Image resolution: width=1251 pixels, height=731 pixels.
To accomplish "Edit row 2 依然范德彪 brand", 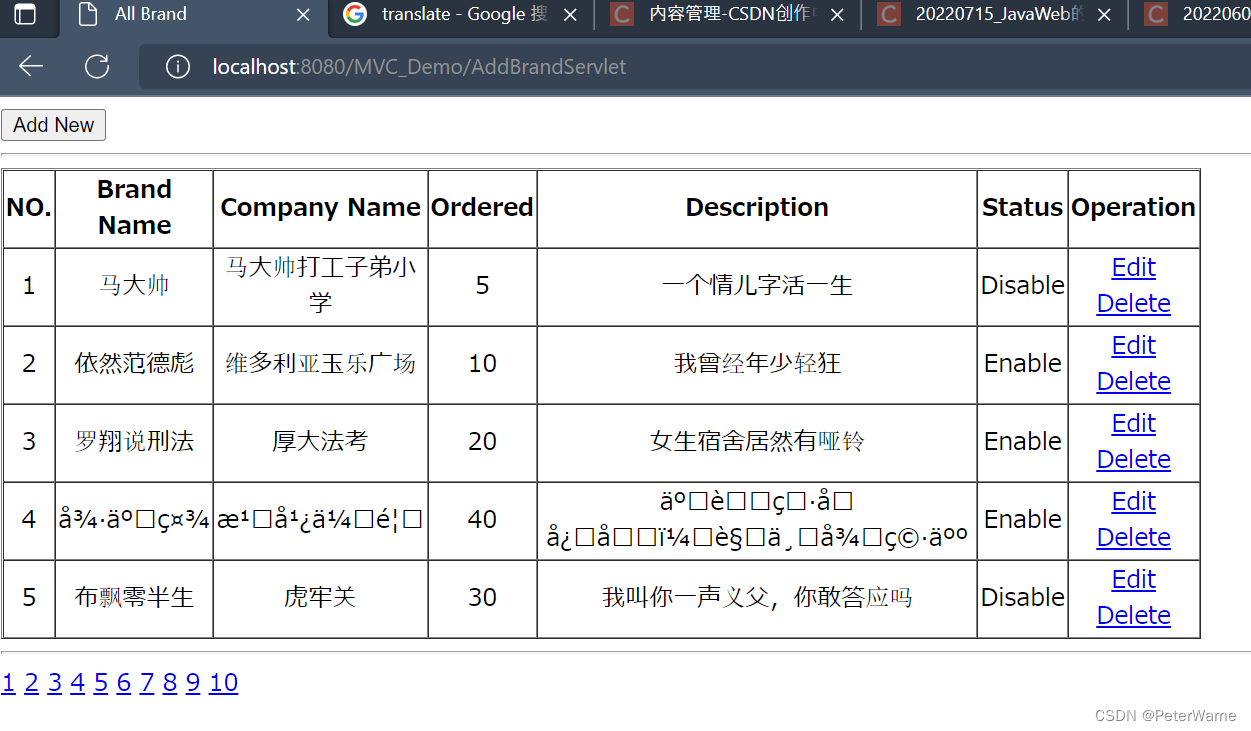I will [1133, 346].
